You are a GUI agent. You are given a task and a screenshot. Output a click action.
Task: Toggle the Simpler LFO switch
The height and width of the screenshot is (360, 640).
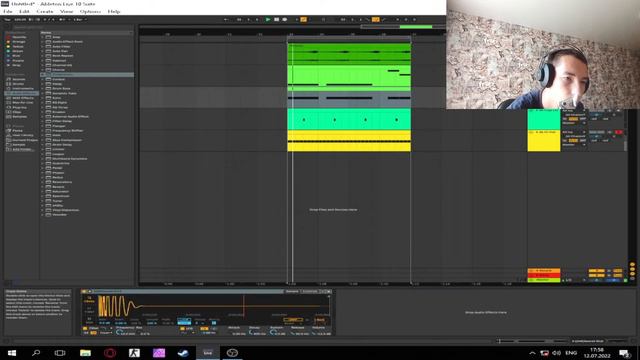182,328
